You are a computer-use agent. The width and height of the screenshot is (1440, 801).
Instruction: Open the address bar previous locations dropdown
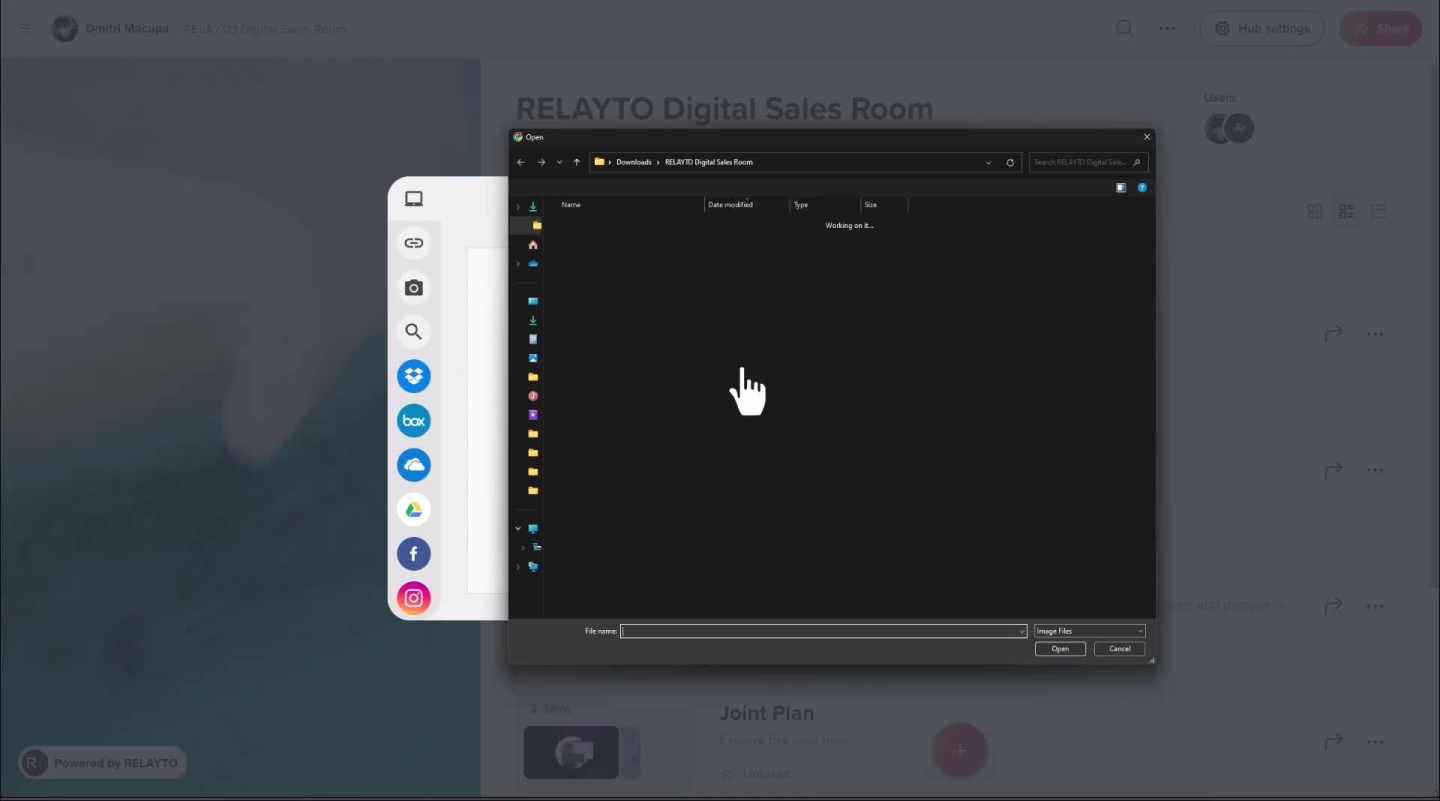click(x=988, y=162)
